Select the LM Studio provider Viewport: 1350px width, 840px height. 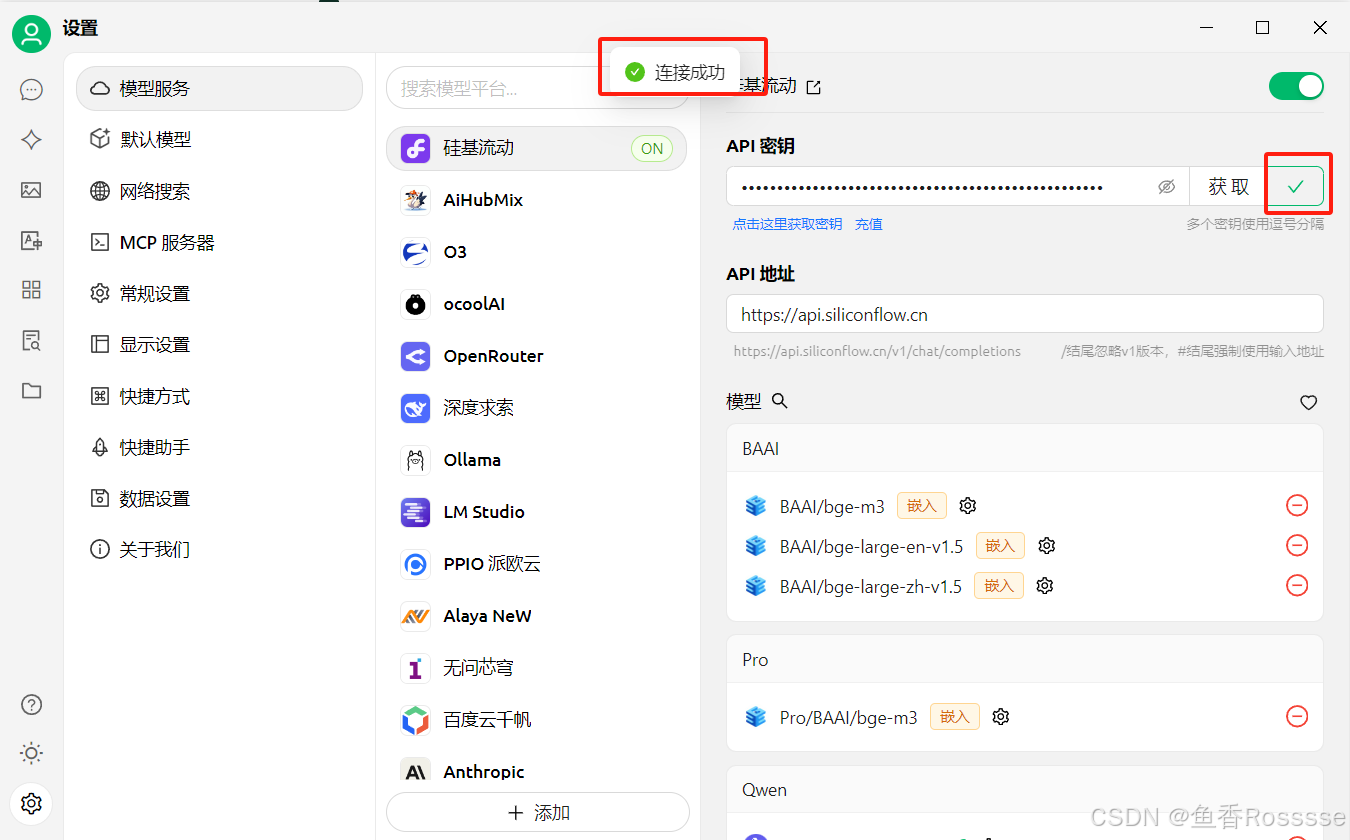click(537, 512)
